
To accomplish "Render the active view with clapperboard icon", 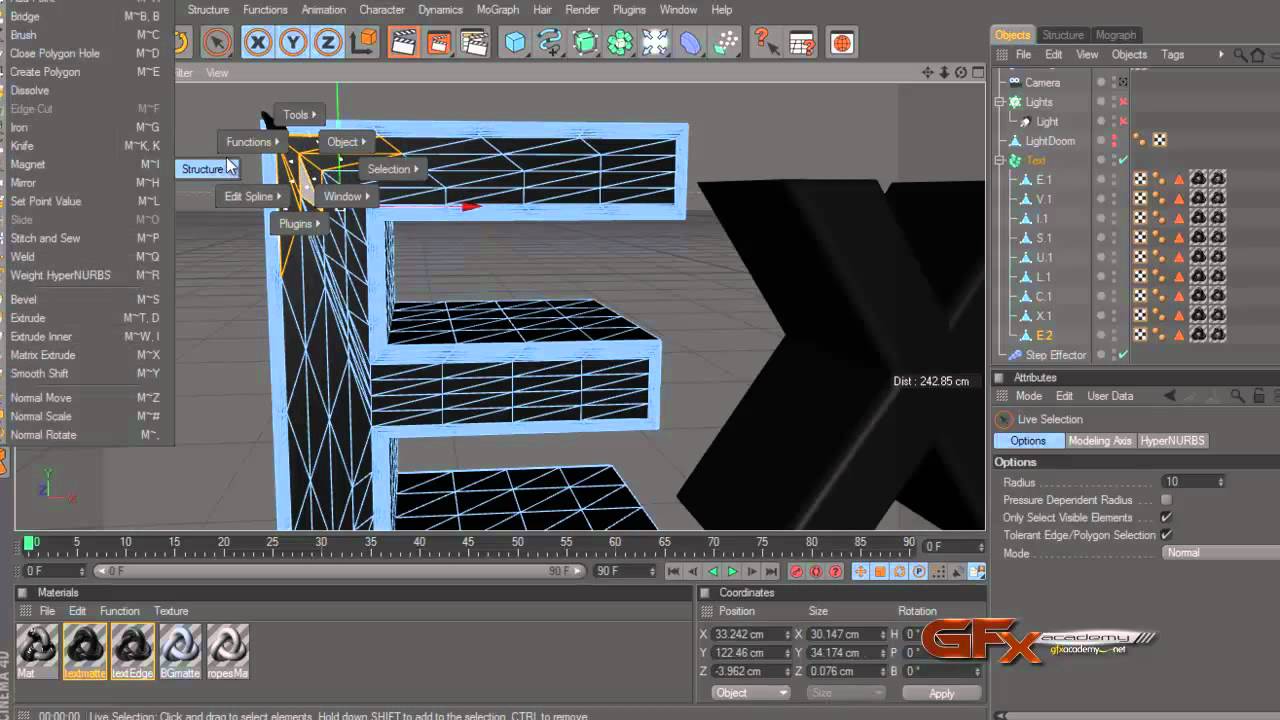I will tap(404, 42).
